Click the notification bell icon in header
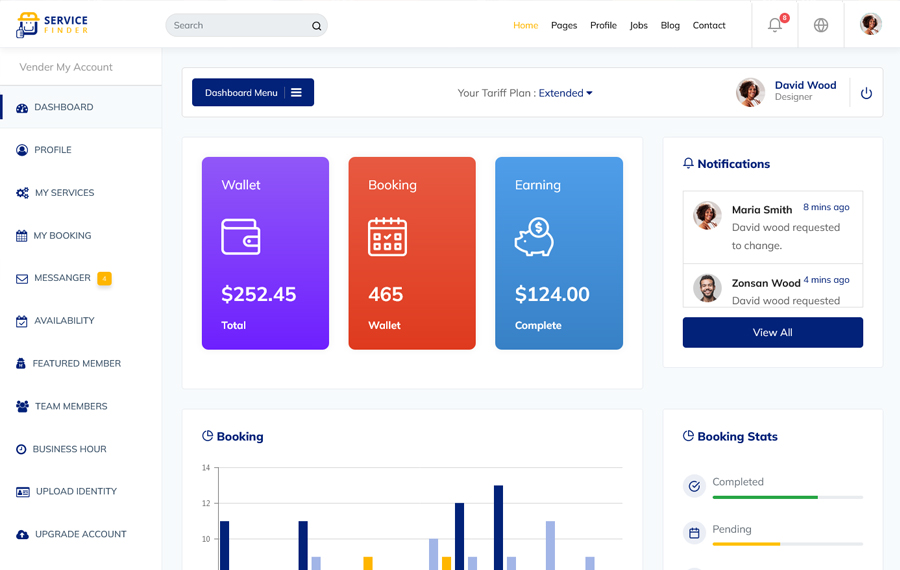The image size is (900, 570). 775,25
